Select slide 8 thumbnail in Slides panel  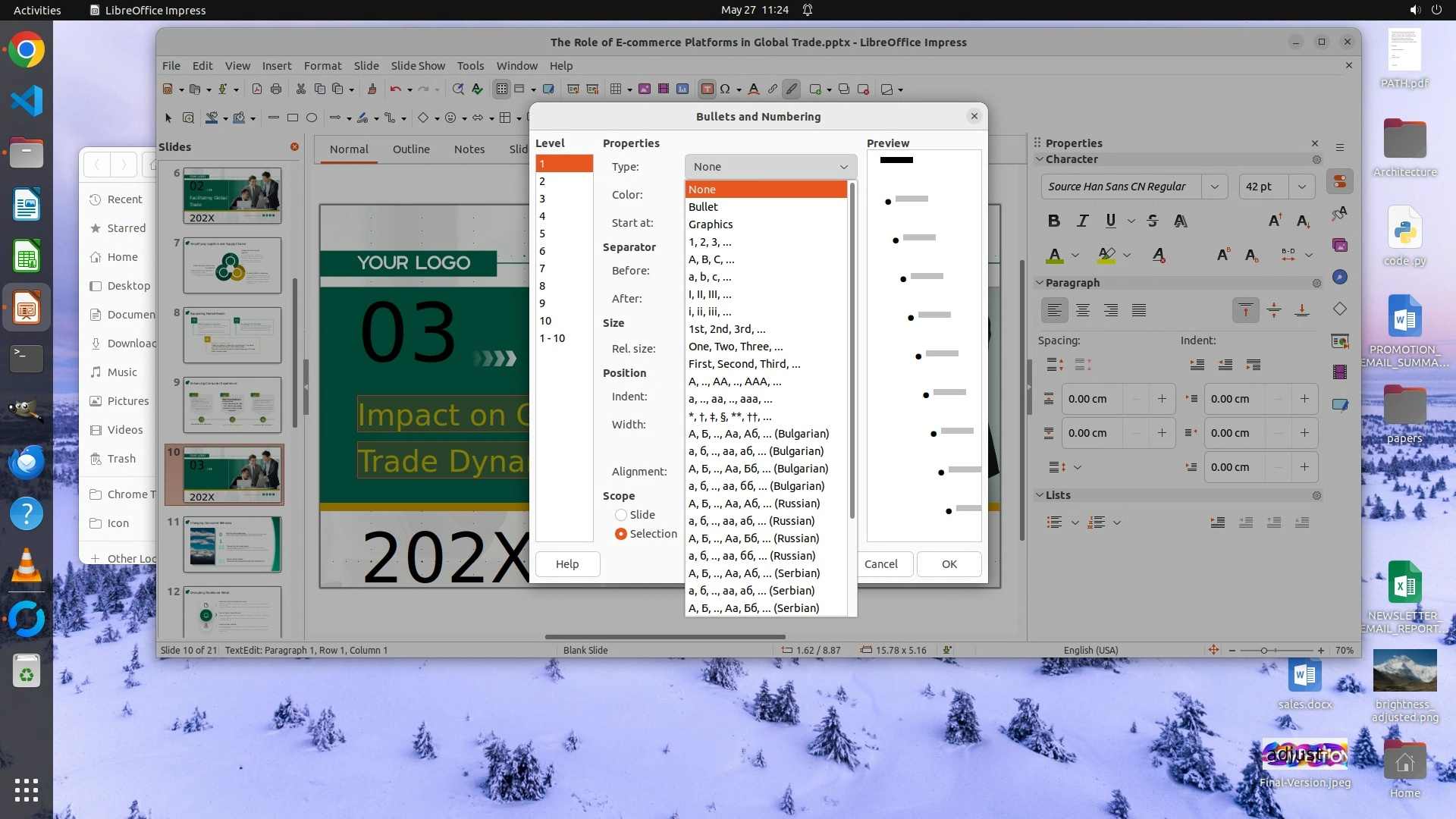232,335
